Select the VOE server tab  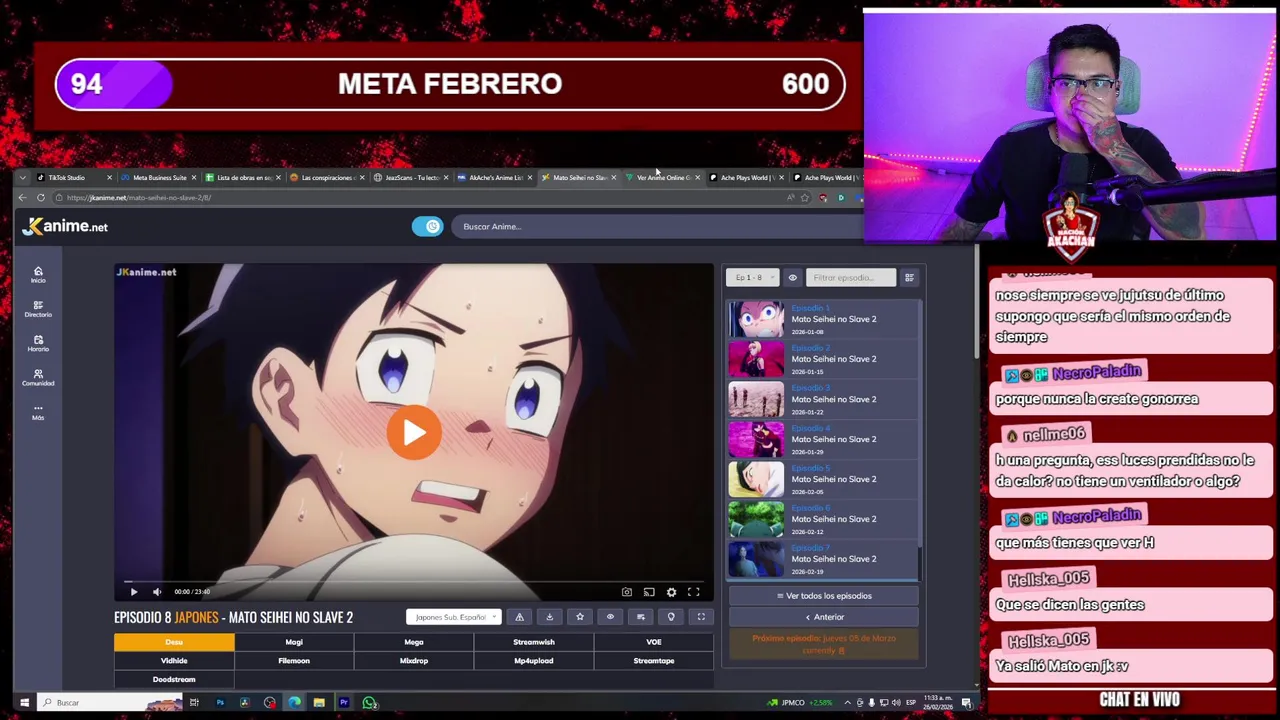654,642
